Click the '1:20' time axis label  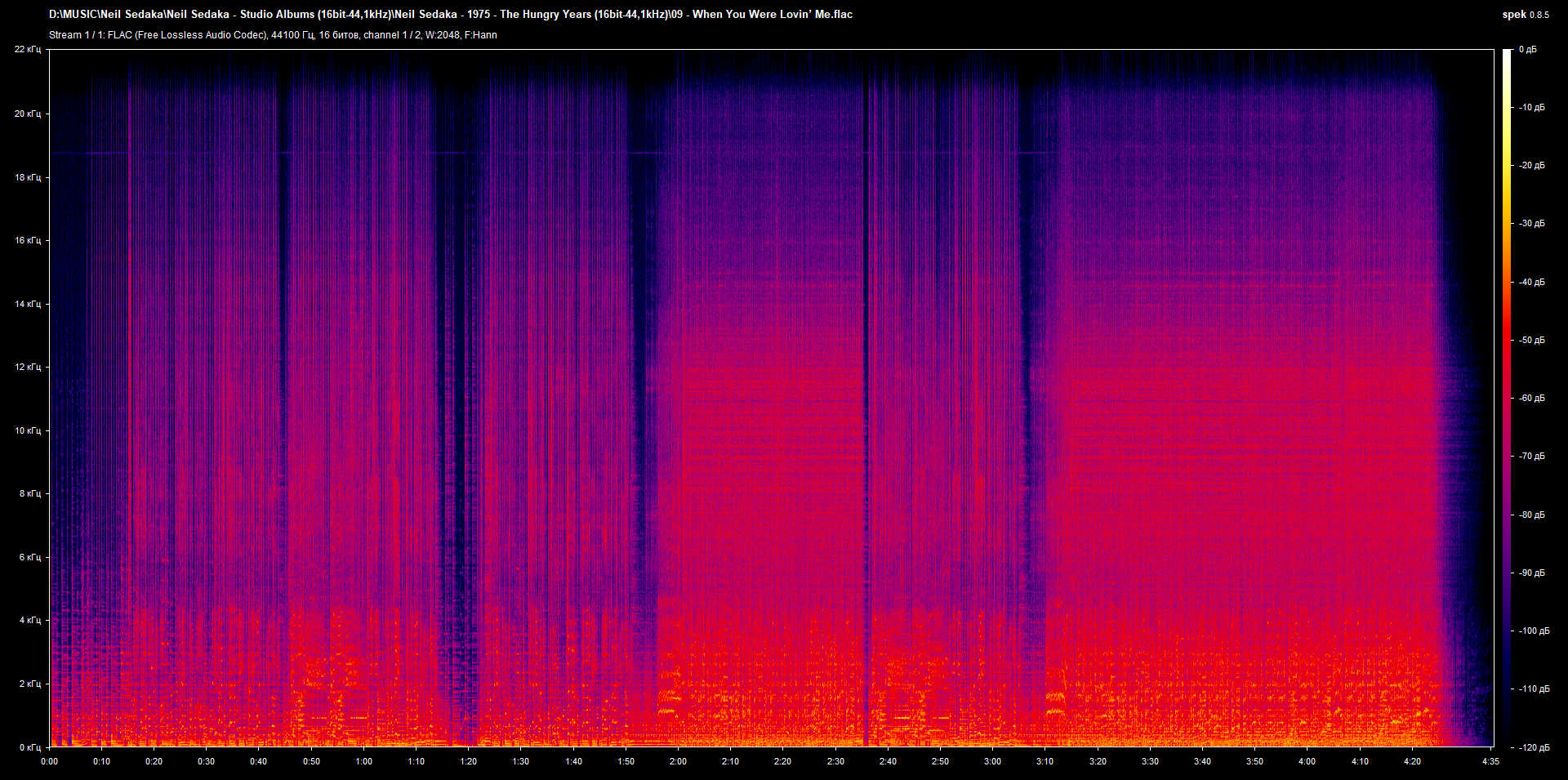click(469, 761)
